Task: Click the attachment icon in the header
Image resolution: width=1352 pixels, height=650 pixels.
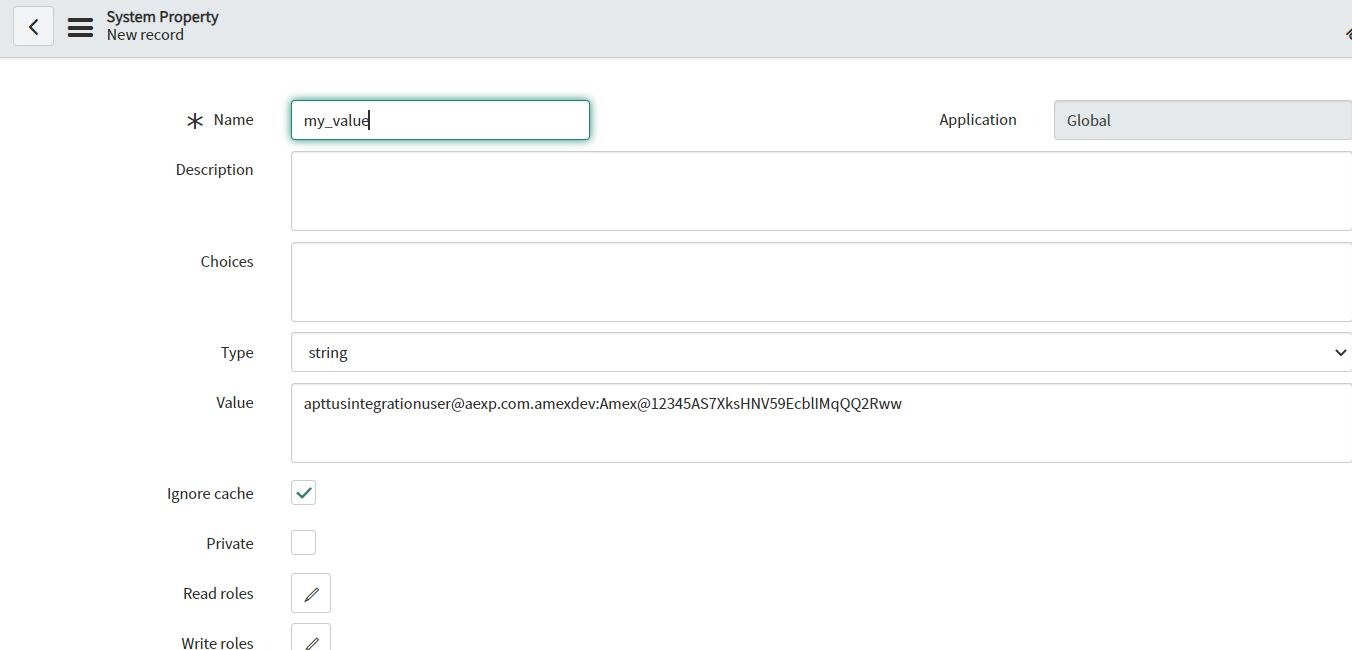Action: pyautogui.click(x=1347, y=33)
